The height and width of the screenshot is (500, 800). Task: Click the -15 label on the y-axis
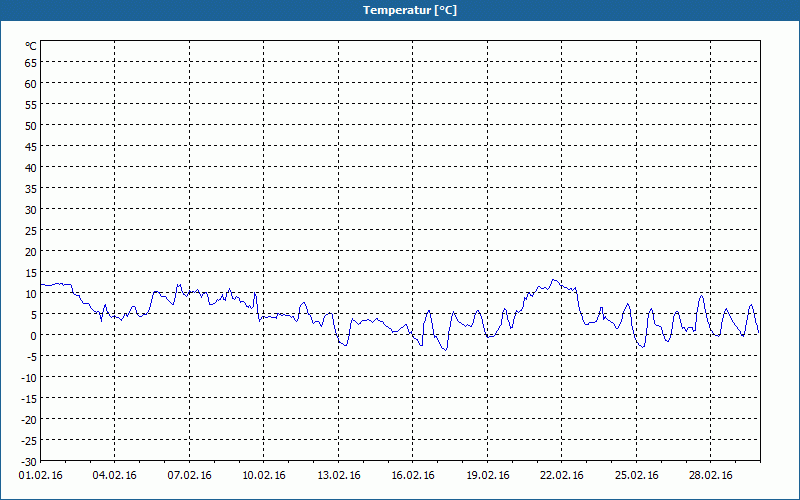click(28, 399)
